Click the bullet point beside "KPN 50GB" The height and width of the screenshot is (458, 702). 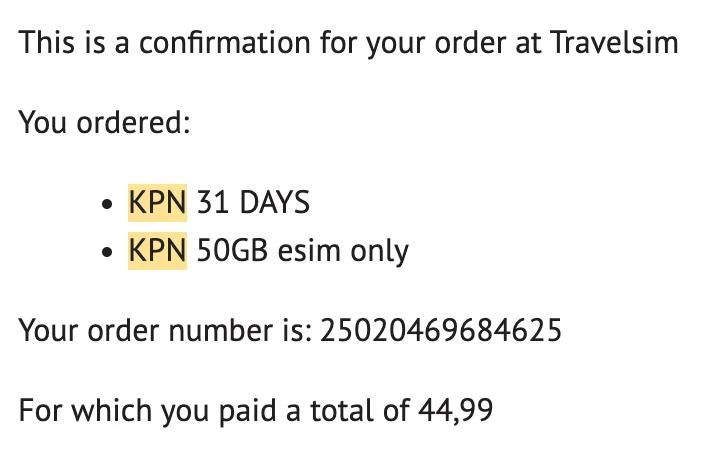click(x=108, y=251)
